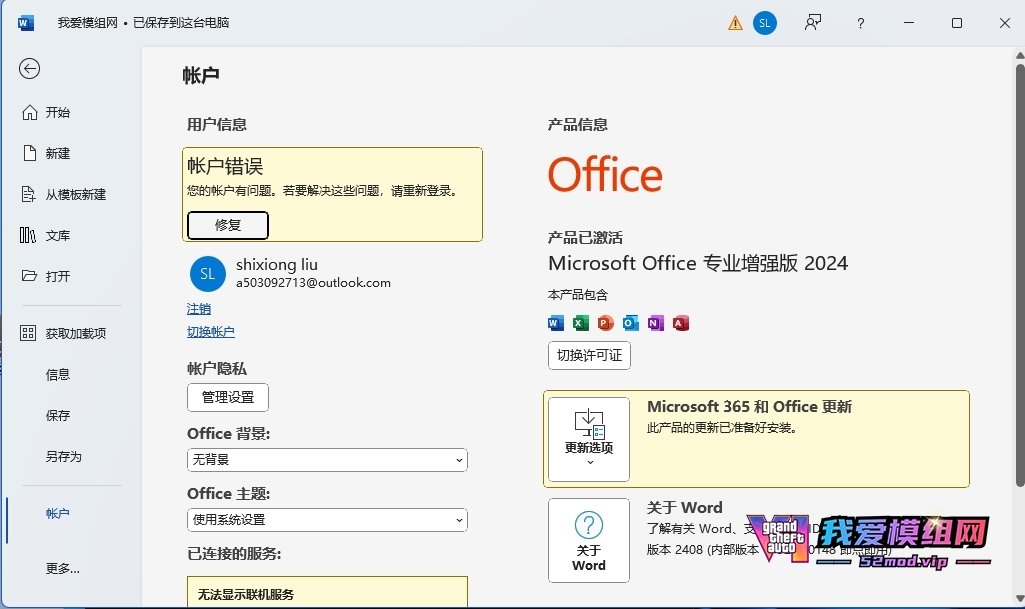Open Help with the question mark icon
The image size is (1025, 609).
[x=860, y=24]
